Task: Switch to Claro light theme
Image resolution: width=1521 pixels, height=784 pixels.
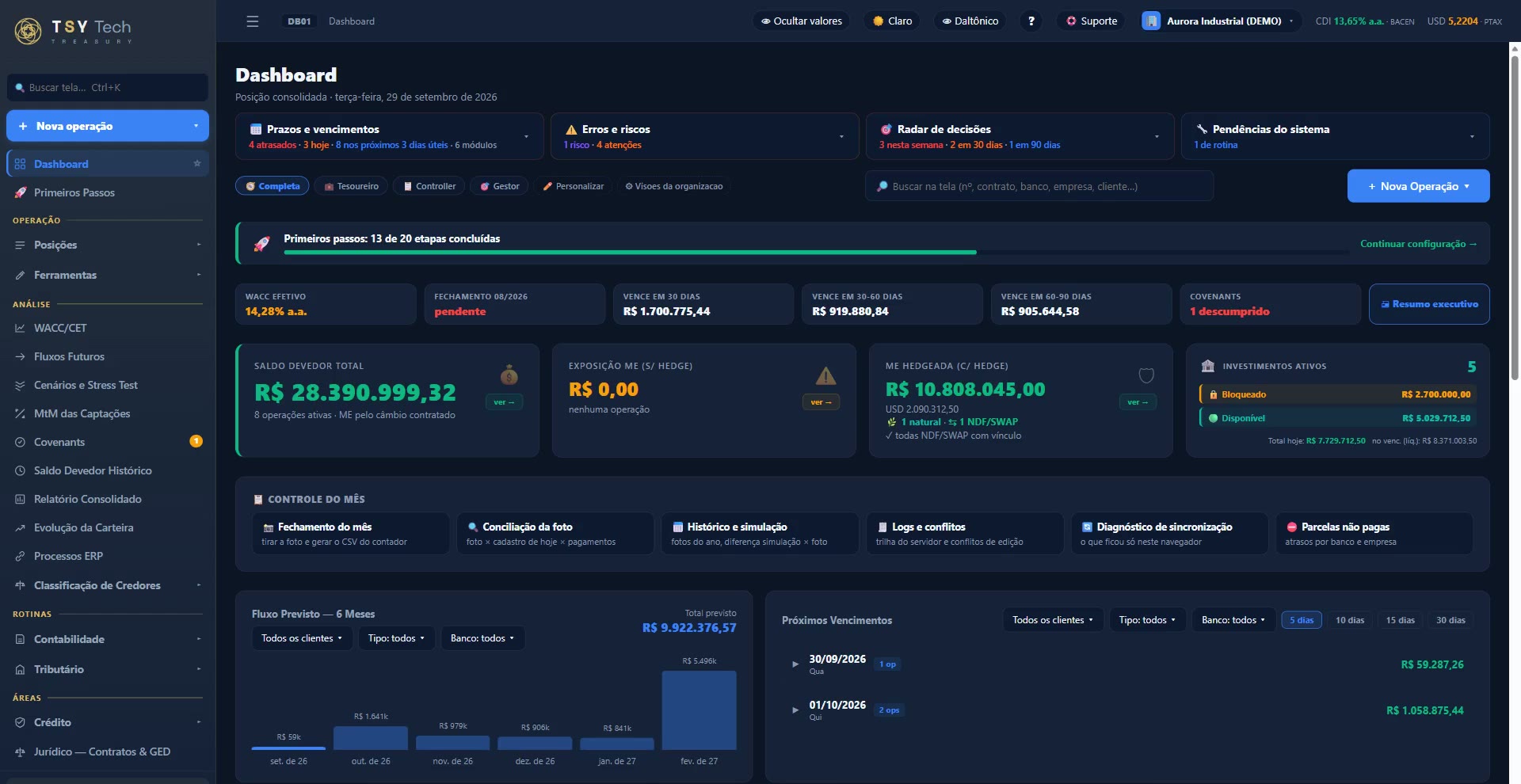Action: pyautogui.click(x=892, y=21)
